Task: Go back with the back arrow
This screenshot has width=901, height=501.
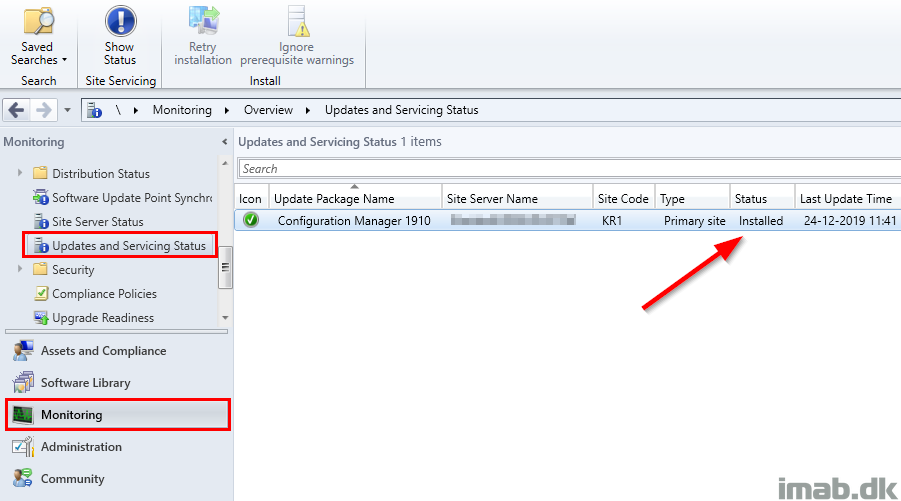Action: coord(17,109)
